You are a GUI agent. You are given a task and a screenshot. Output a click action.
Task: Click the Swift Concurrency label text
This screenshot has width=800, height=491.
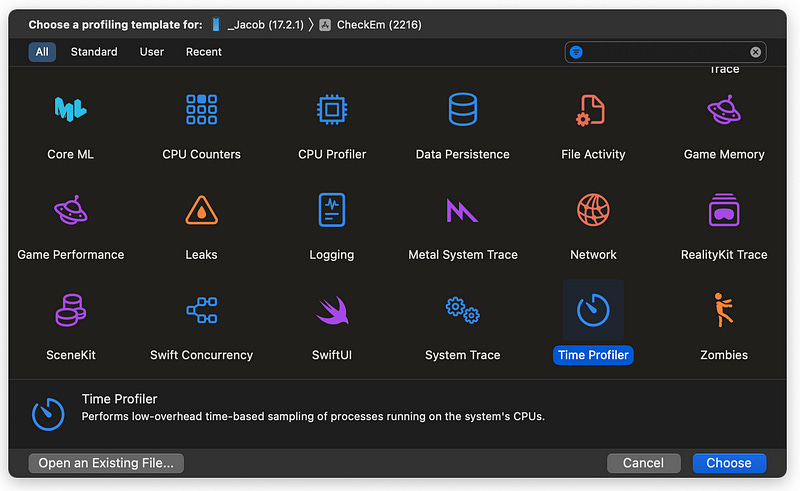202,355
